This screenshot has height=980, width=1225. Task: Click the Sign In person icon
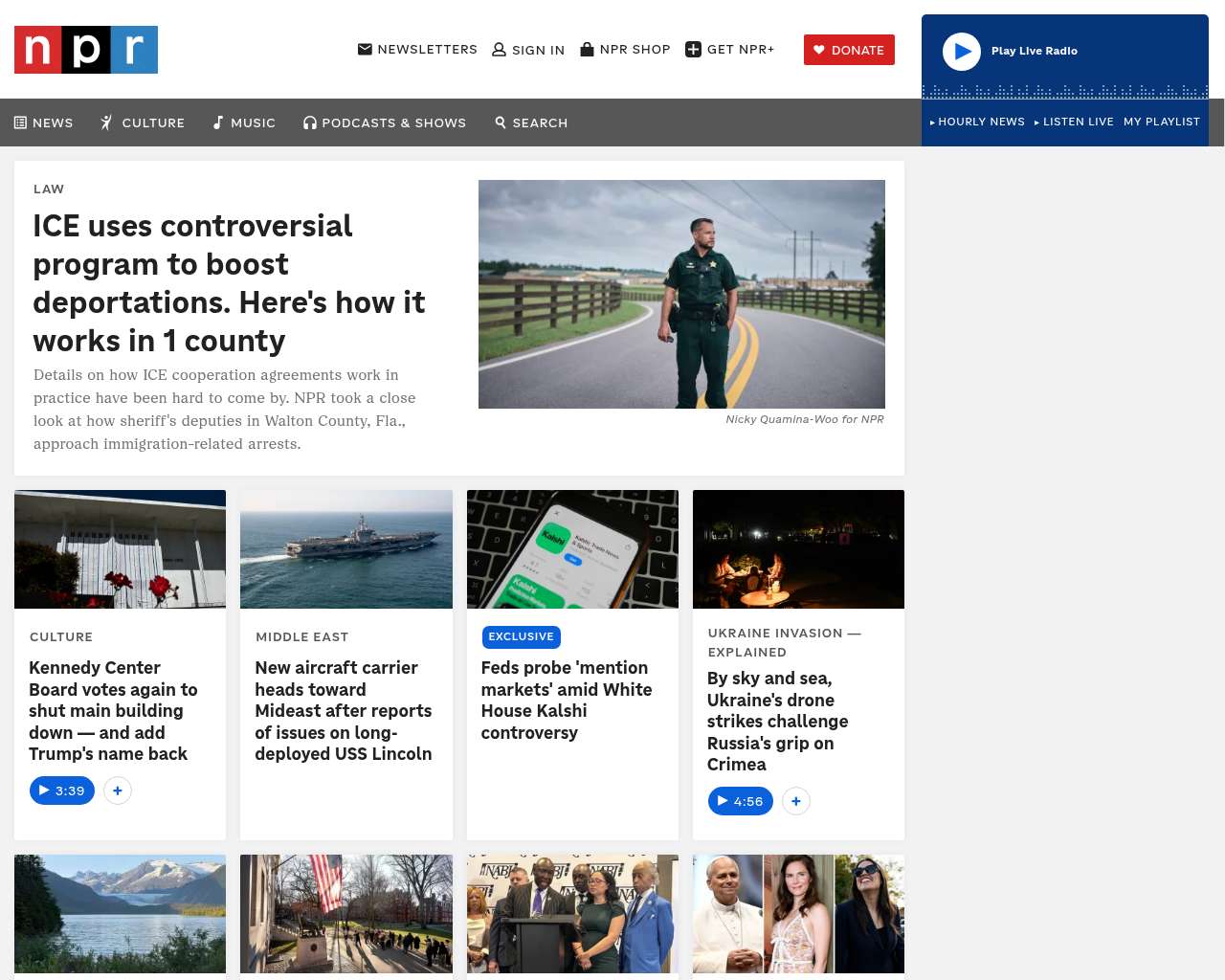click(499, 50)
